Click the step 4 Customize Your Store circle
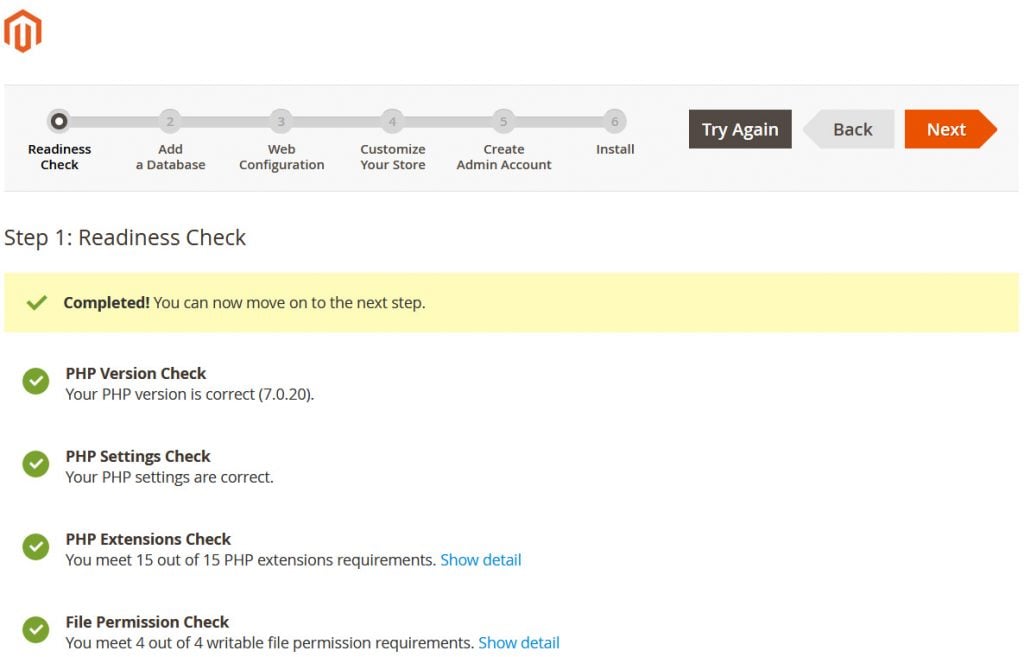The width and height of the screenshot is (1024, 657). pos(392,122)
